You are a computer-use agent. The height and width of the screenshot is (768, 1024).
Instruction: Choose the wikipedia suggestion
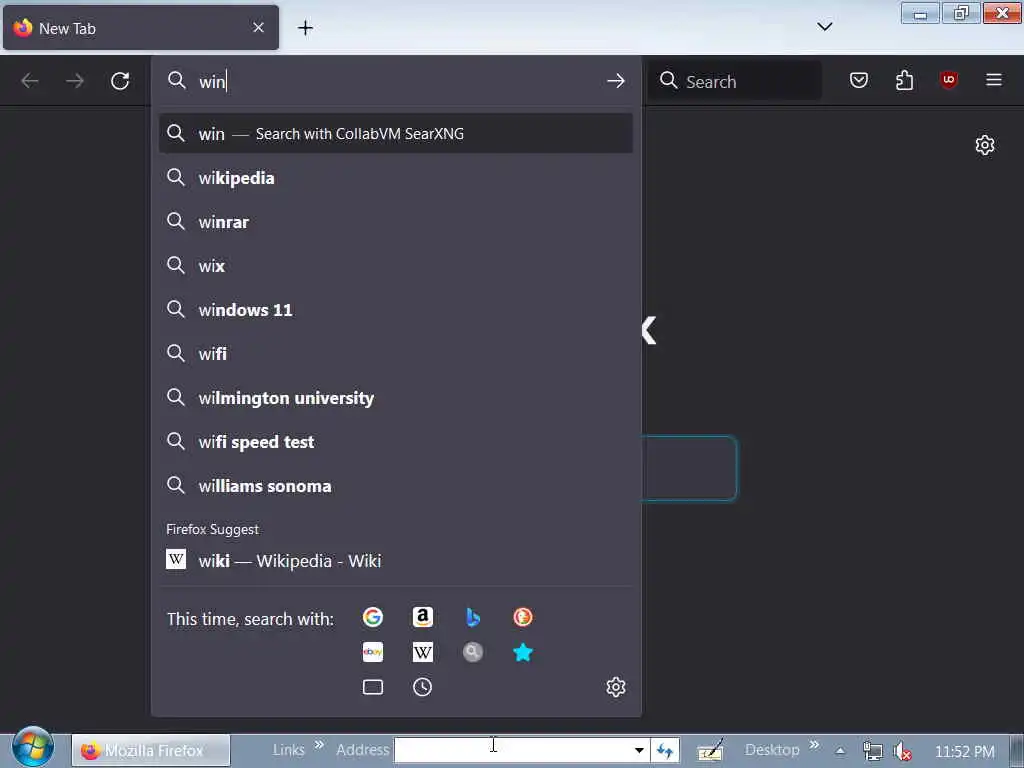pos(396,178)
